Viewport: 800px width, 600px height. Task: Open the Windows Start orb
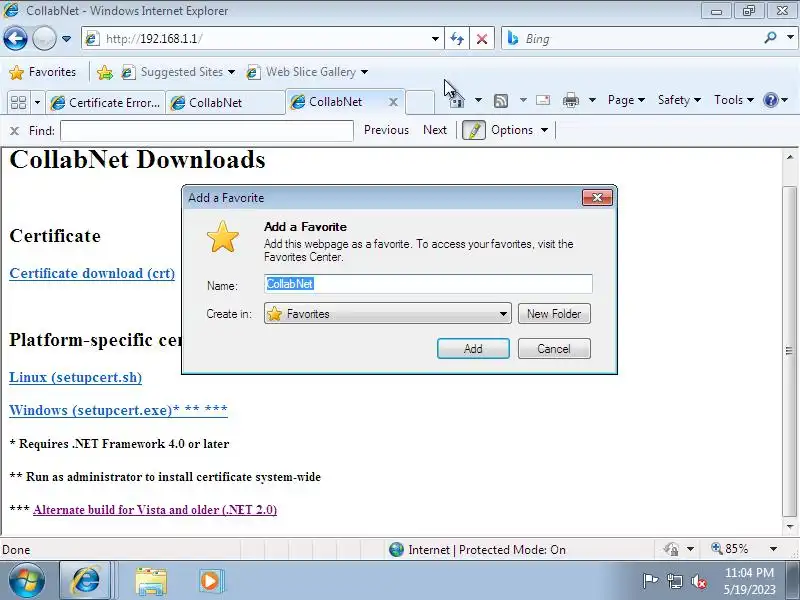(26, 581)
